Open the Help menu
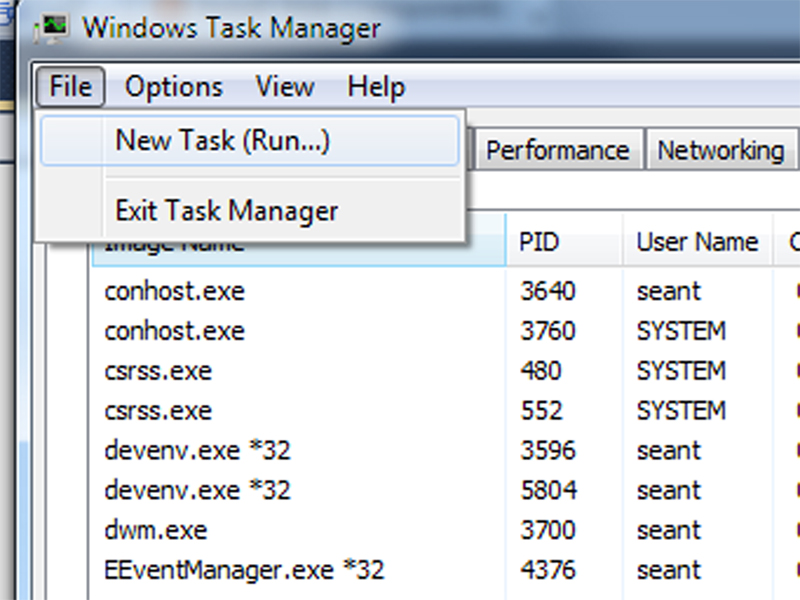 tap(376, 87)
